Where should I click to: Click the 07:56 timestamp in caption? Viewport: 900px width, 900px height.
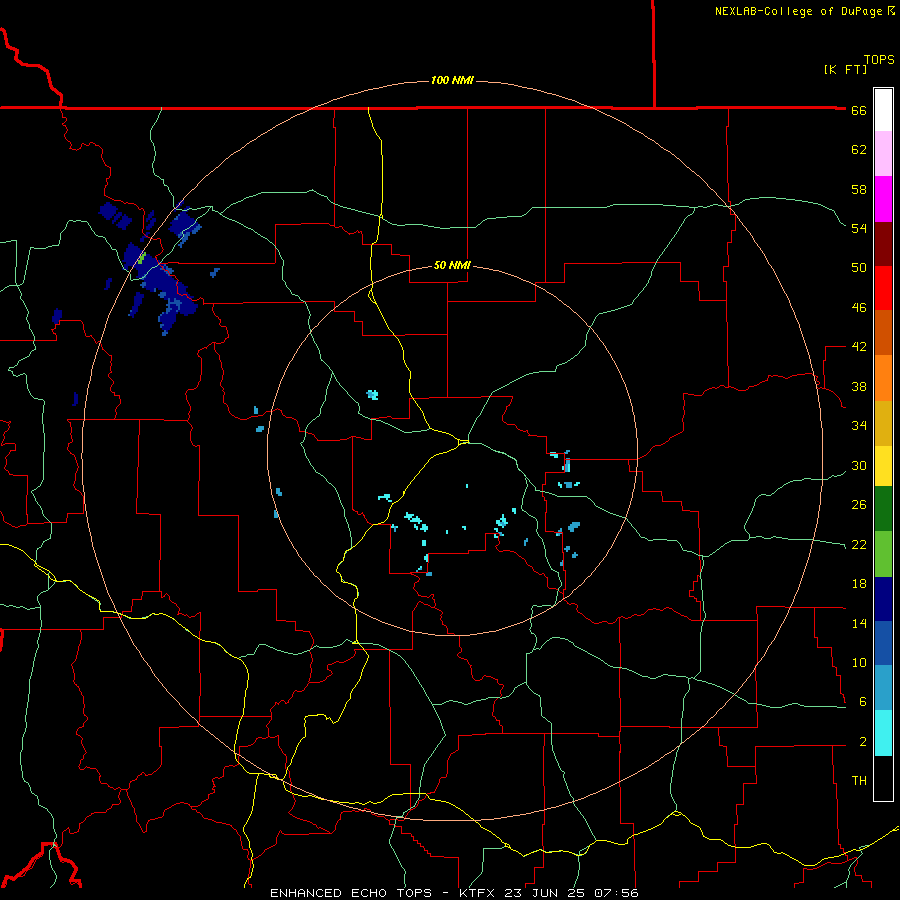coord(617,893)
